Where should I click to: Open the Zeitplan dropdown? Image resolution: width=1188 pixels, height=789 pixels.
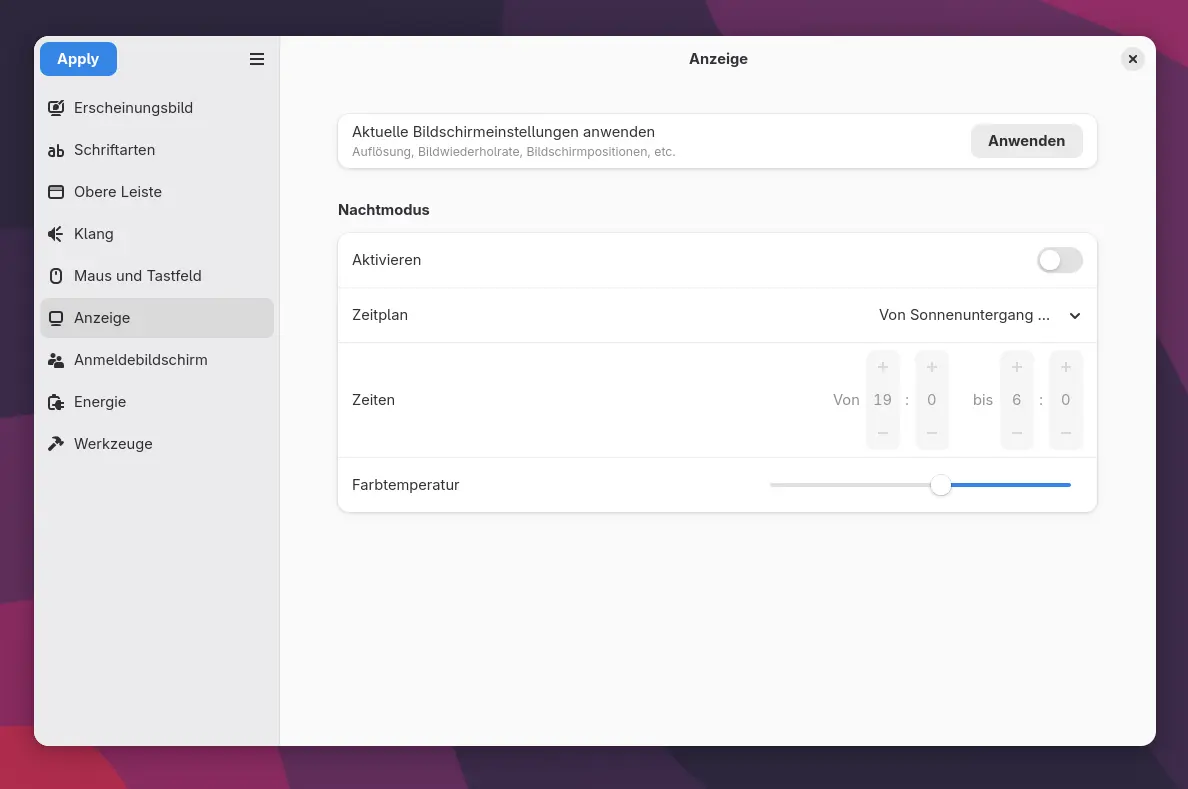[979, 315]
